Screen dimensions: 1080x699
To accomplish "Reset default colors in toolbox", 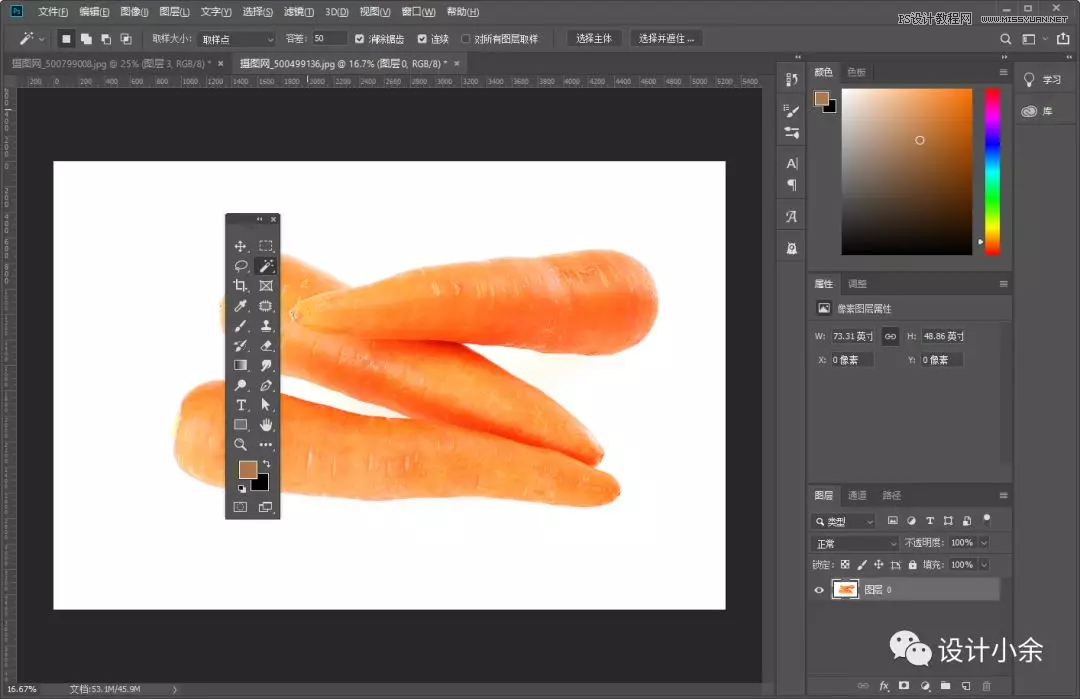I will point(242,488).
